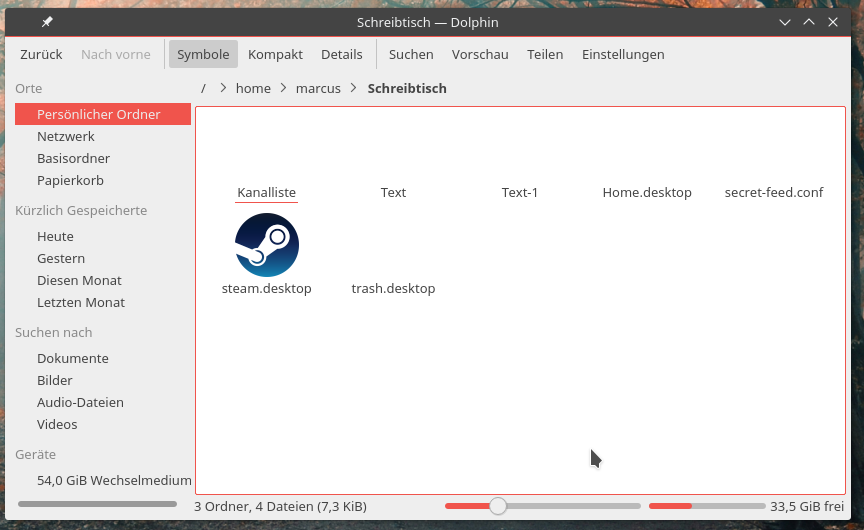Click the pin window icon in title bar
This screenshot has height=530, width=864.
pos(47,22)
